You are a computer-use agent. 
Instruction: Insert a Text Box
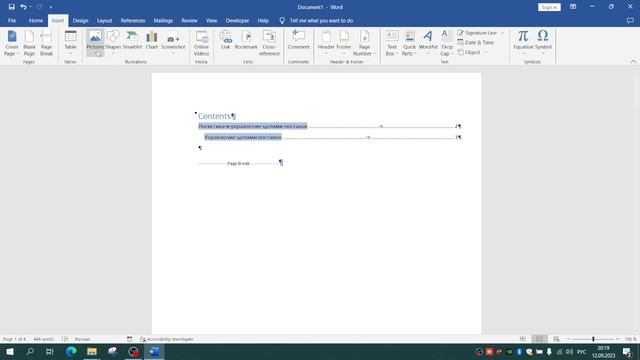coord(392,43)
